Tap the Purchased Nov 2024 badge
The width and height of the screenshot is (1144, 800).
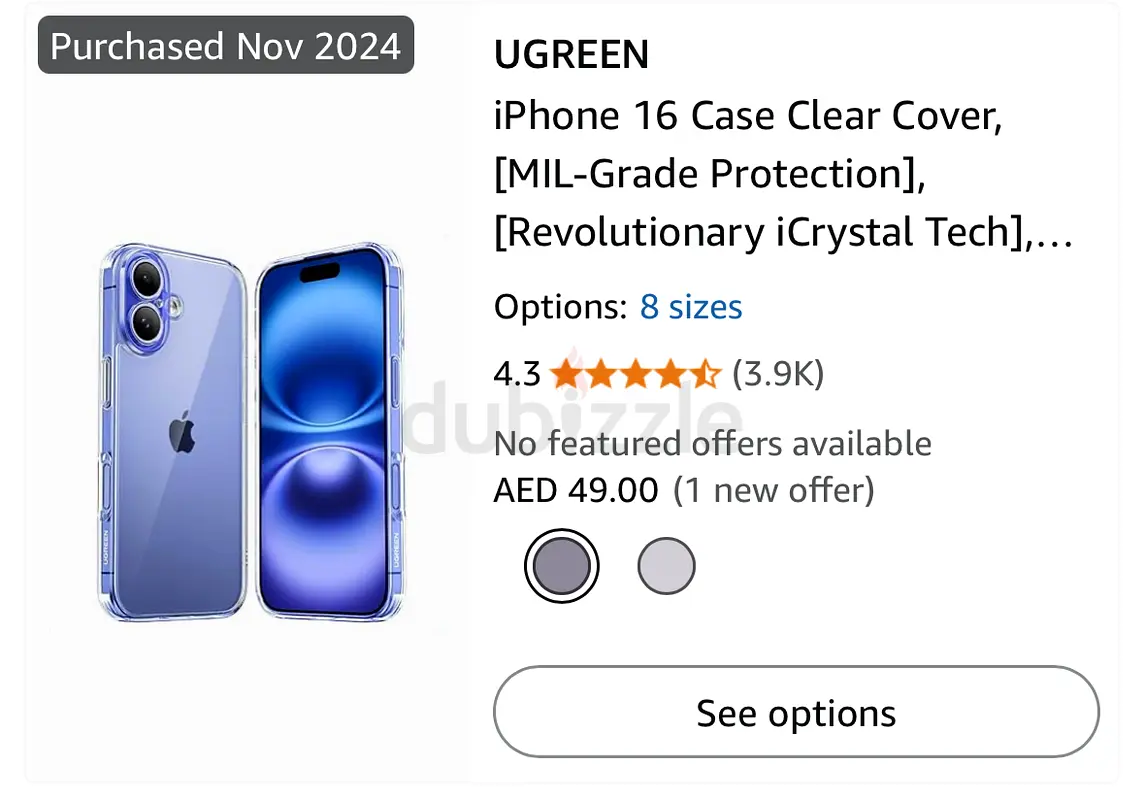tap(226, 45)
